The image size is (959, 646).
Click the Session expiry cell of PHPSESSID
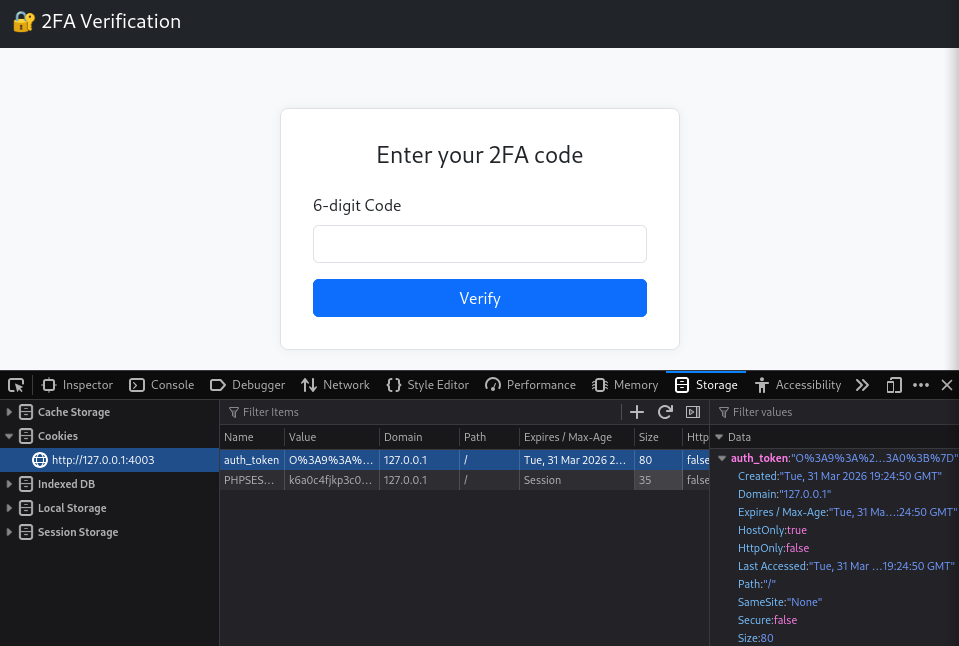point(577,480)
